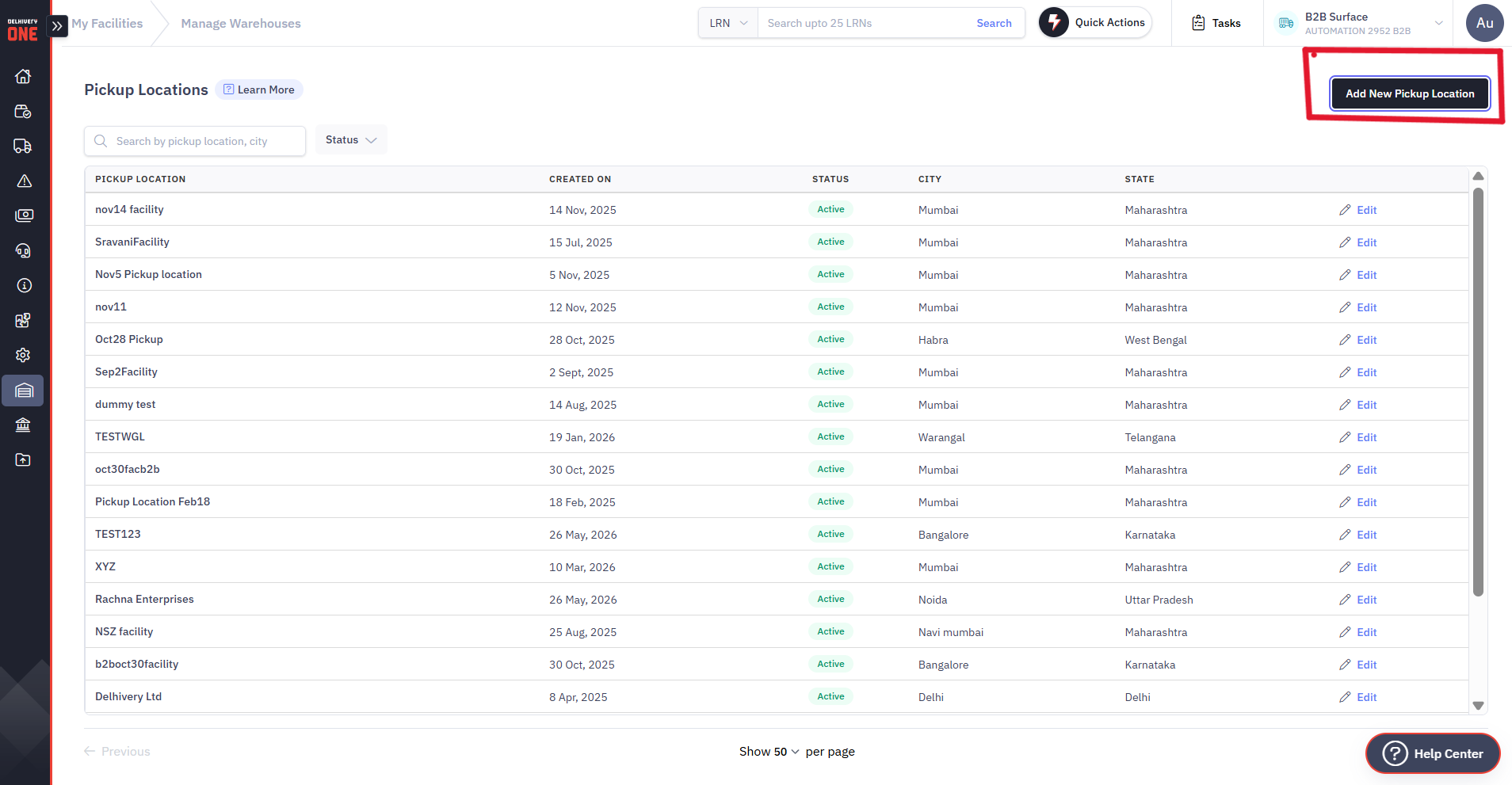This screenshot has width=1512, height=785.
Task: Open the gear settings sidebar icon
Action: click(23, 355)
